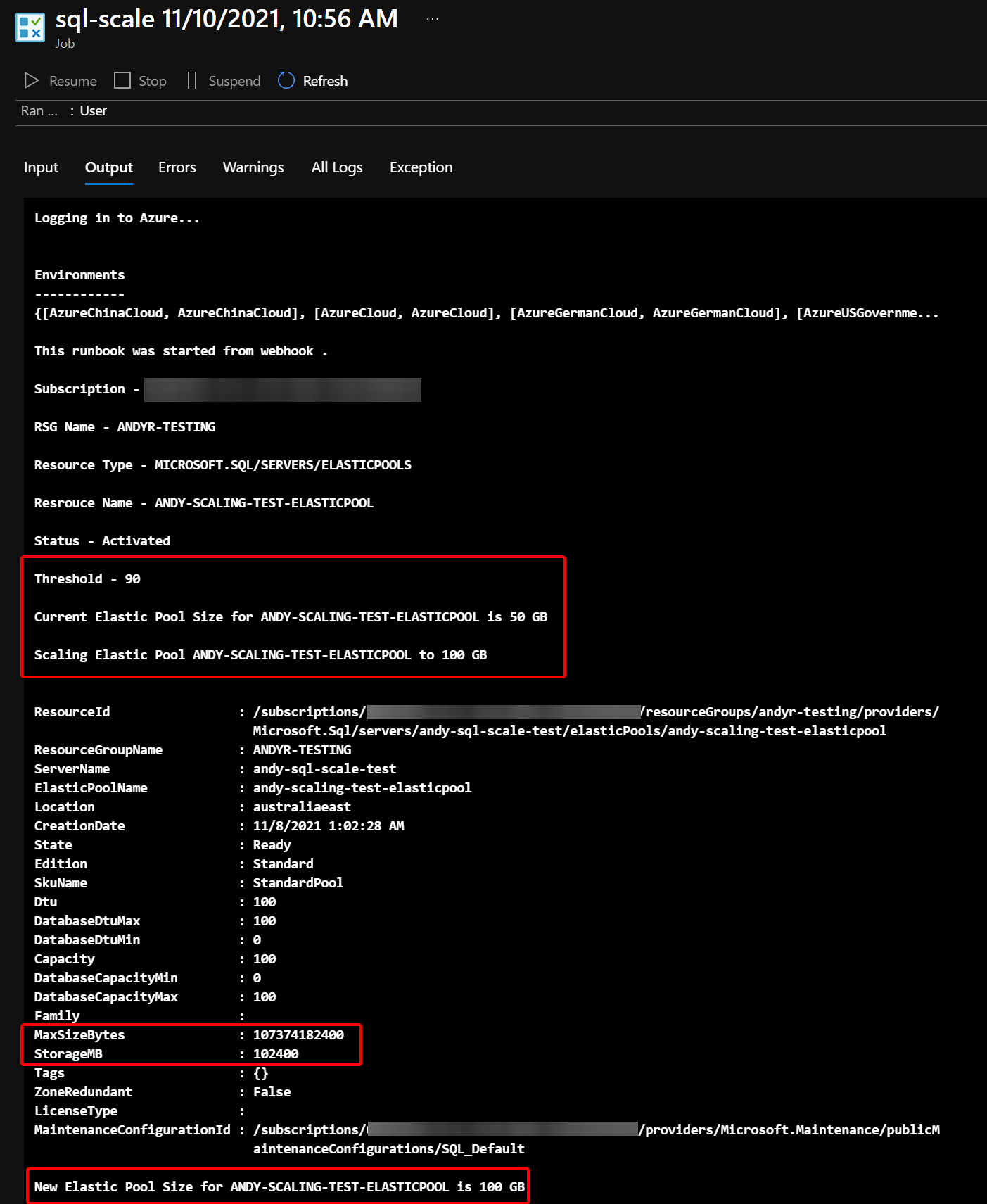Click the SkuName value StandardPool
Image resolution: width=987 pixels, height=1204 pixels.
point(298,883)
